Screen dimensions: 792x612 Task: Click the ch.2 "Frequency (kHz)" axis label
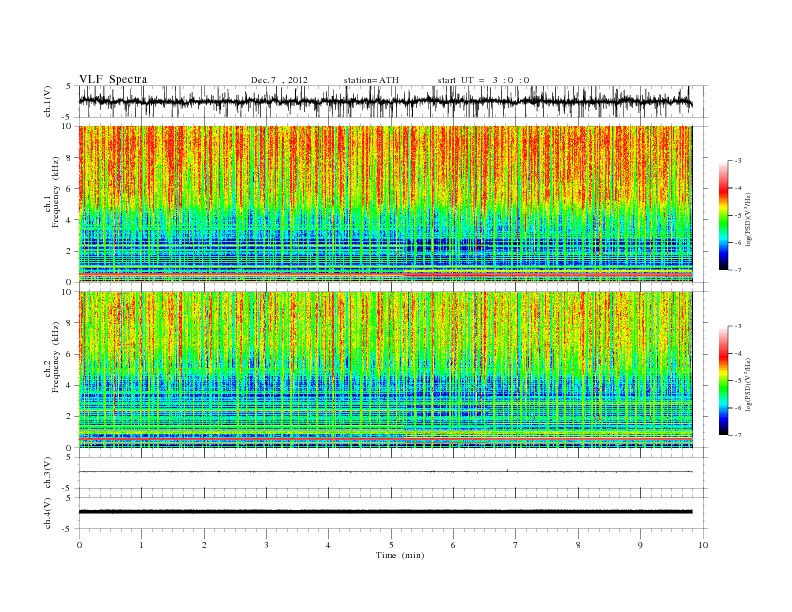pos(56,357)
